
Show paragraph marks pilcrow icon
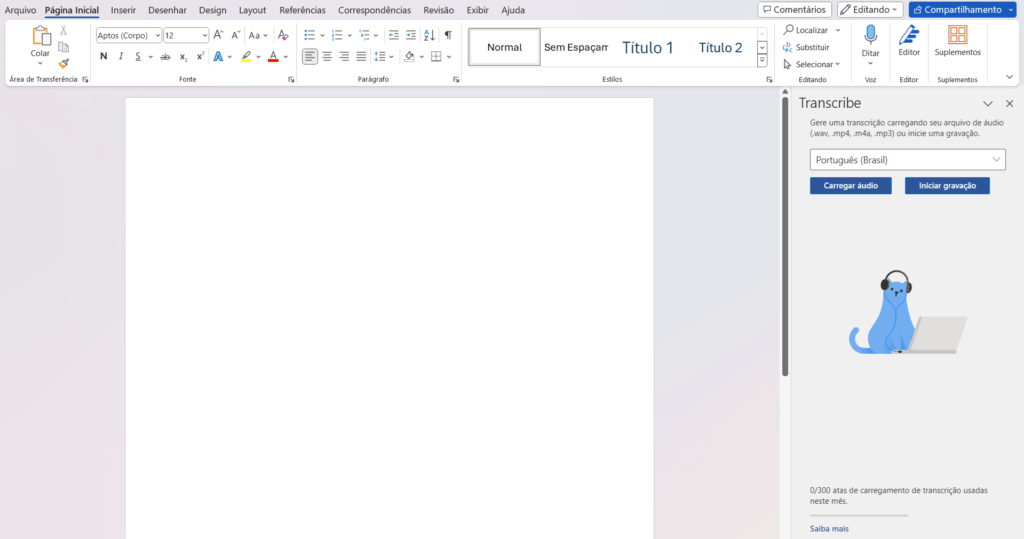pyautogui.click(x=448, y=35)
